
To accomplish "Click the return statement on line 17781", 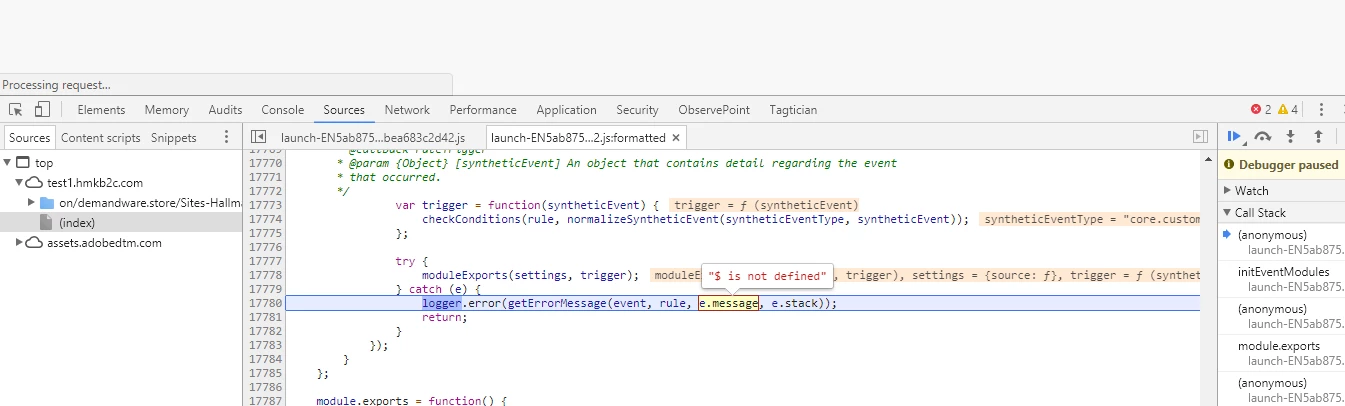I will pyautogui.click(x=444, y=317).
